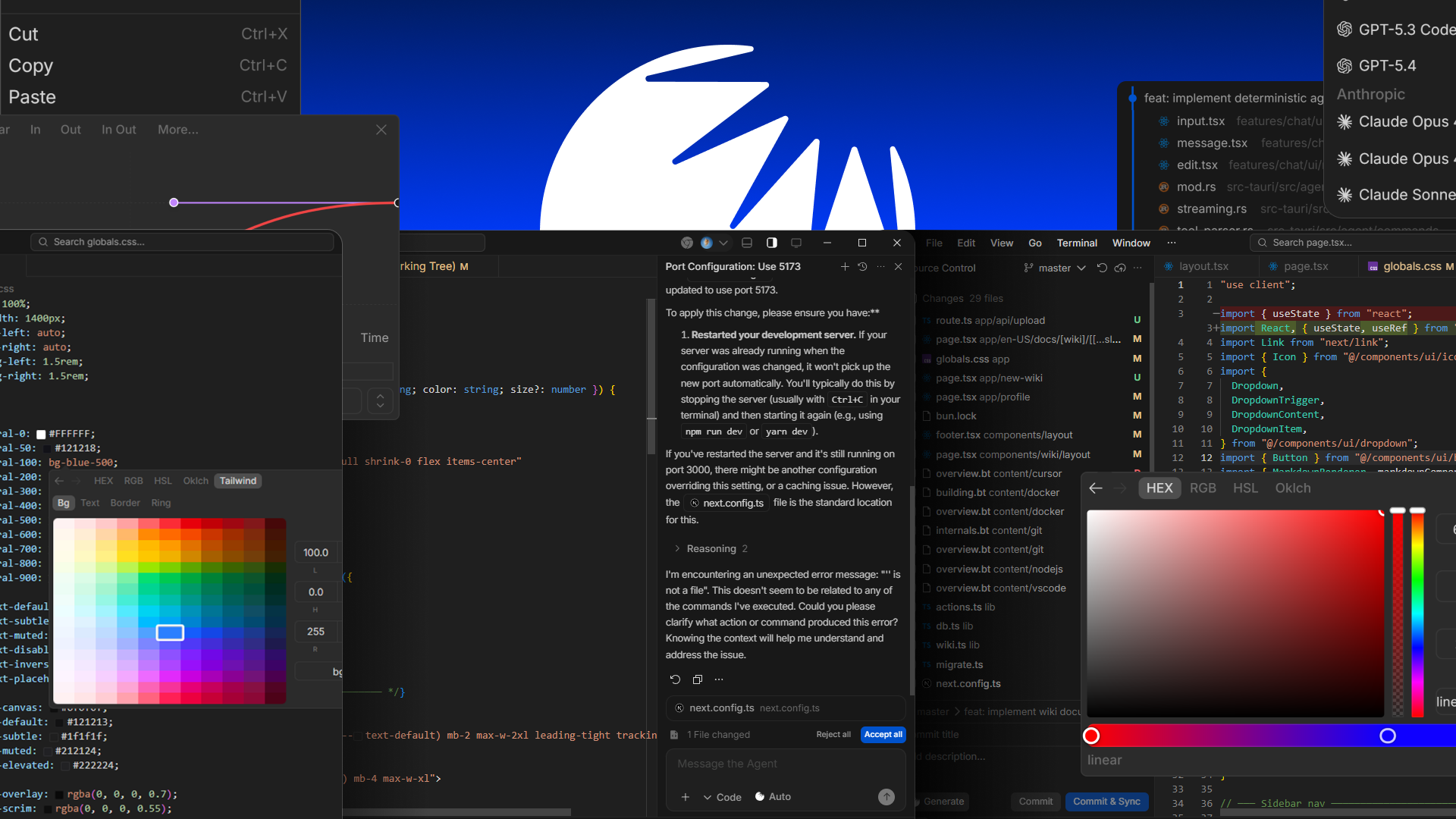Click the monitor icon in the title bar

point(796,243)
